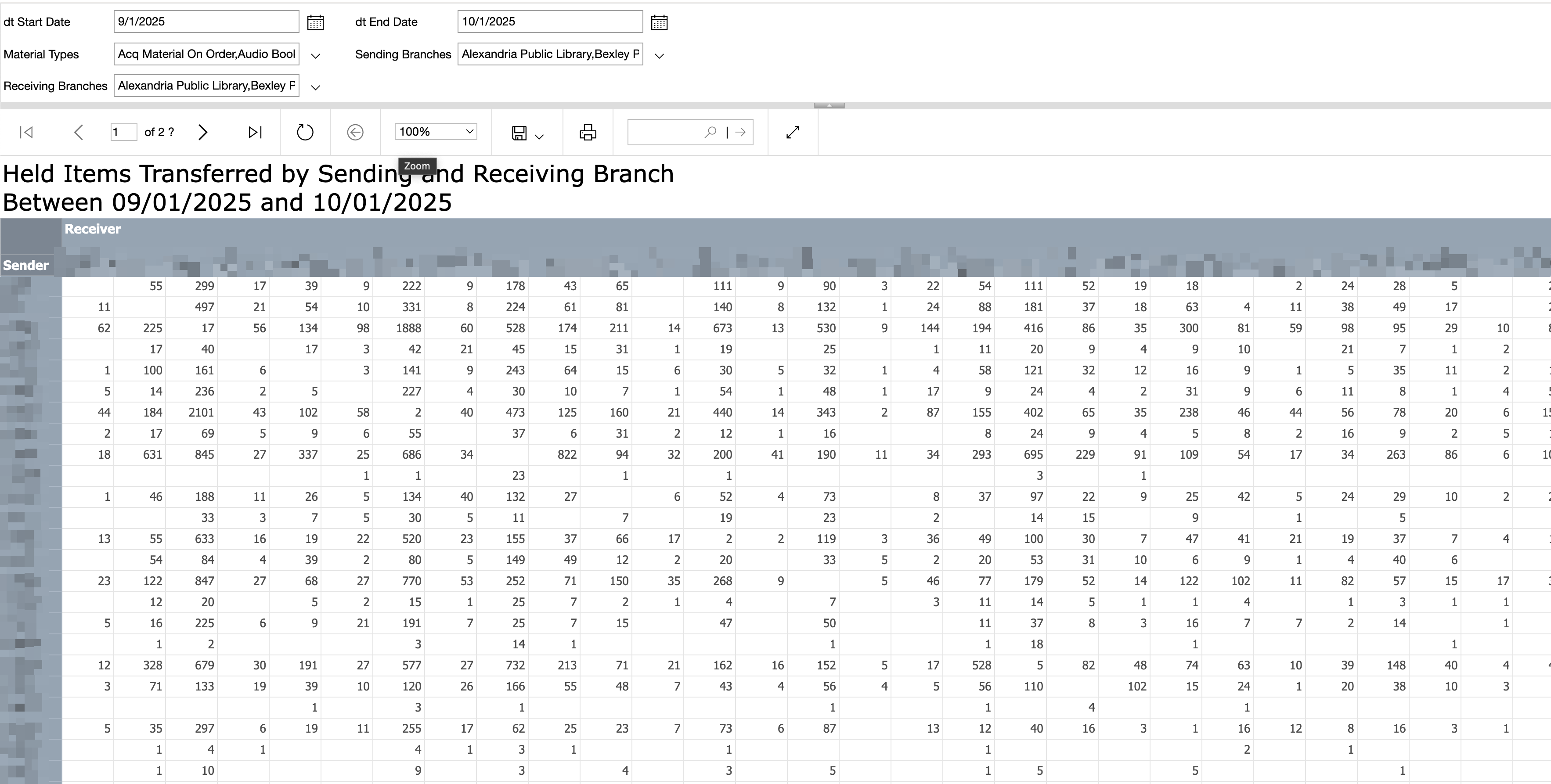Click the find magnifier icon
Screen dimensions: 1551x784
pos(711,132)
